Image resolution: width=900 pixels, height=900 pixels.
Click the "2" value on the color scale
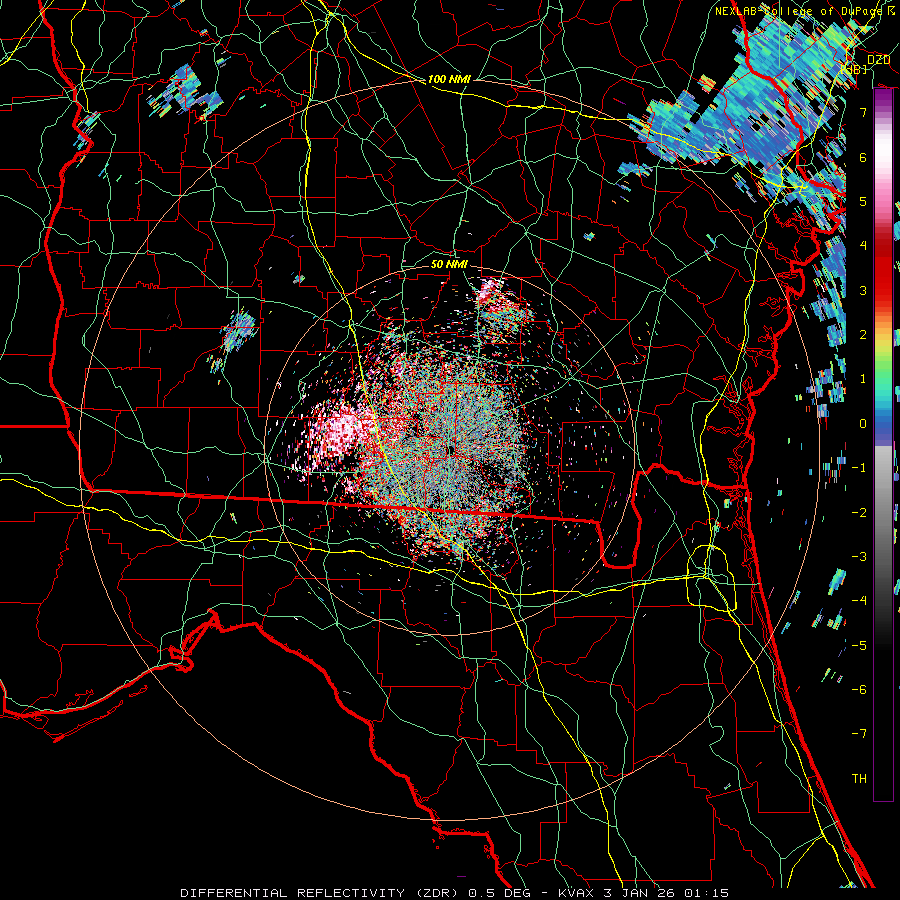pos(863,335)
